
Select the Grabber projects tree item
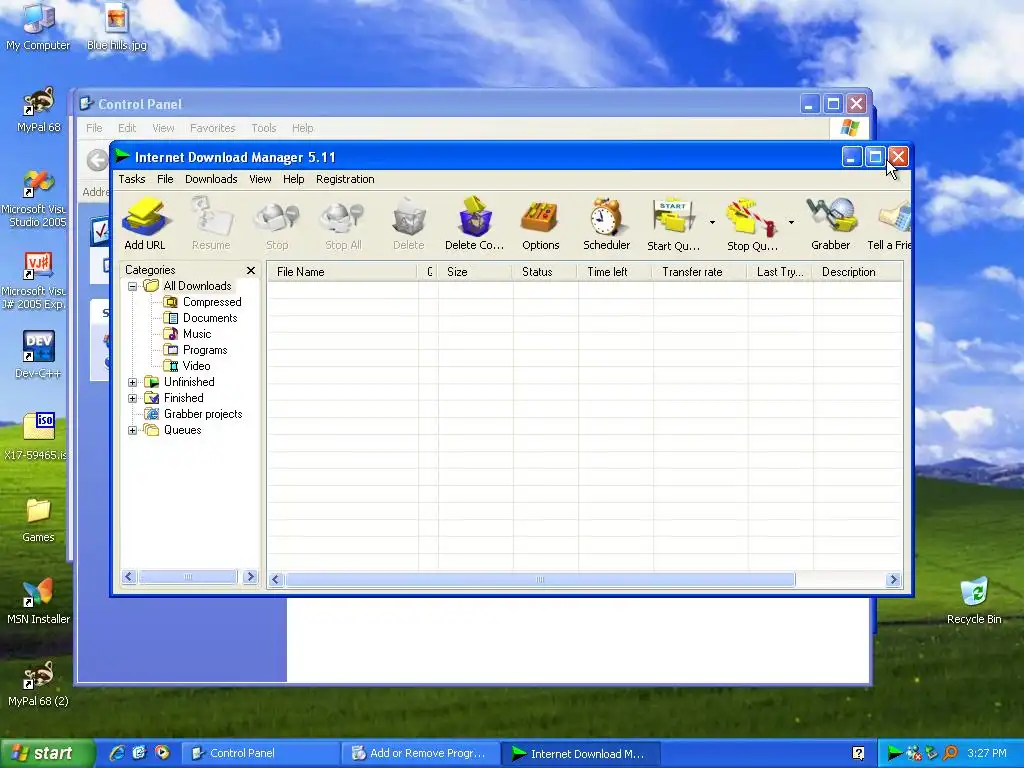193,414
